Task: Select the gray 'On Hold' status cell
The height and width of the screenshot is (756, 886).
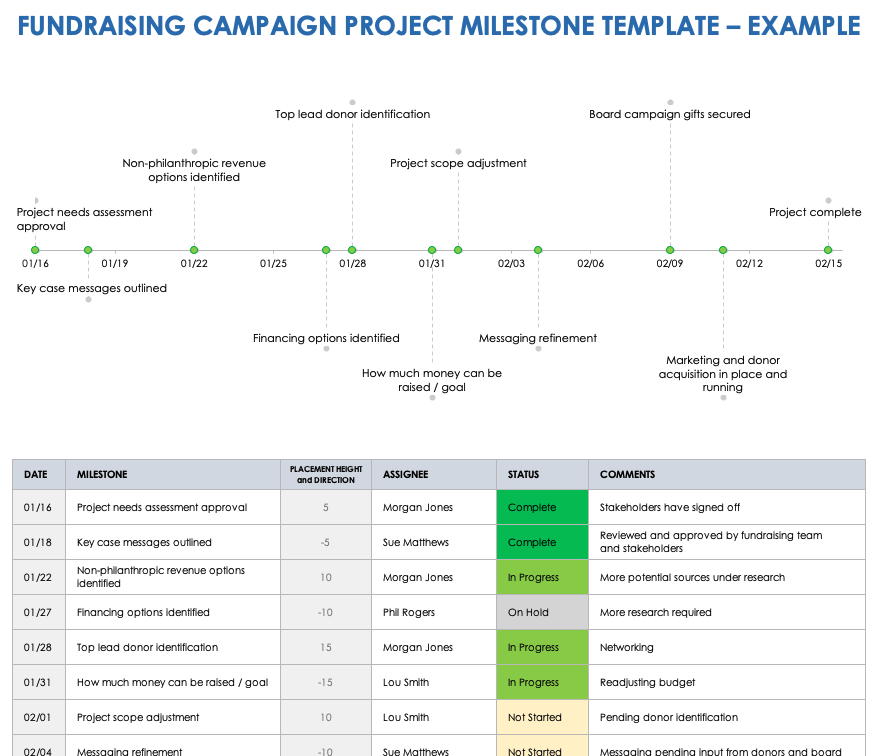Action: pos(542,612)
